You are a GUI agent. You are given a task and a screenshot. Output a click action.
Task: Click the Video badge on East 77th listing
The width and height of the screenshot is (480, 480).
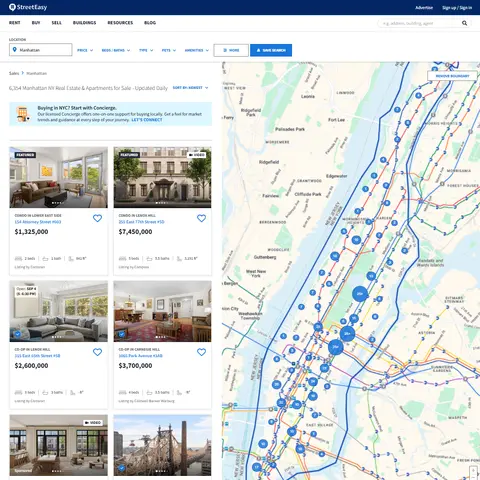197,155
